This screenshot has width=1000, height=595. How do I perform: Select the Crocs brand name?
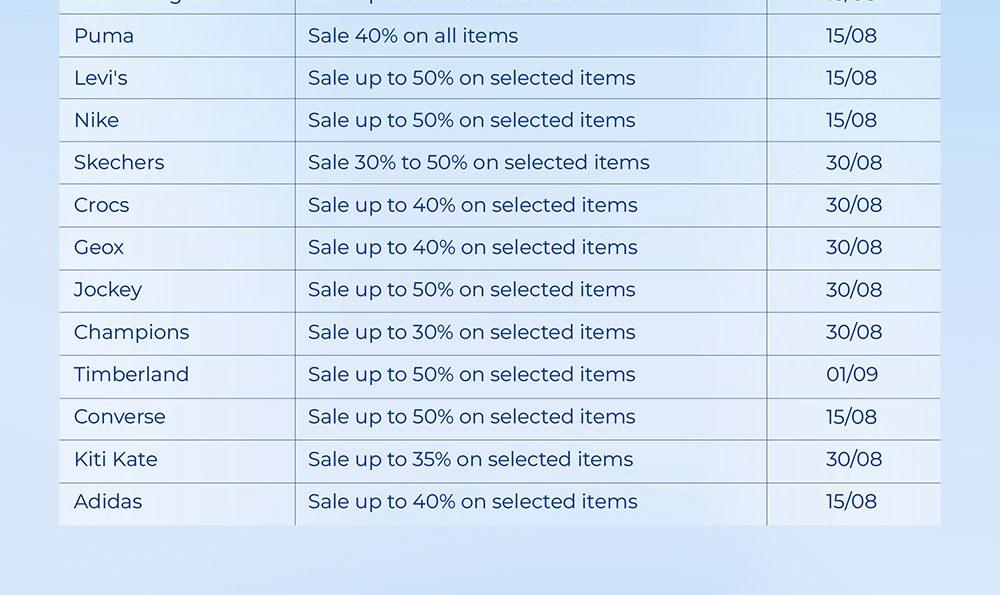point(101,205)
